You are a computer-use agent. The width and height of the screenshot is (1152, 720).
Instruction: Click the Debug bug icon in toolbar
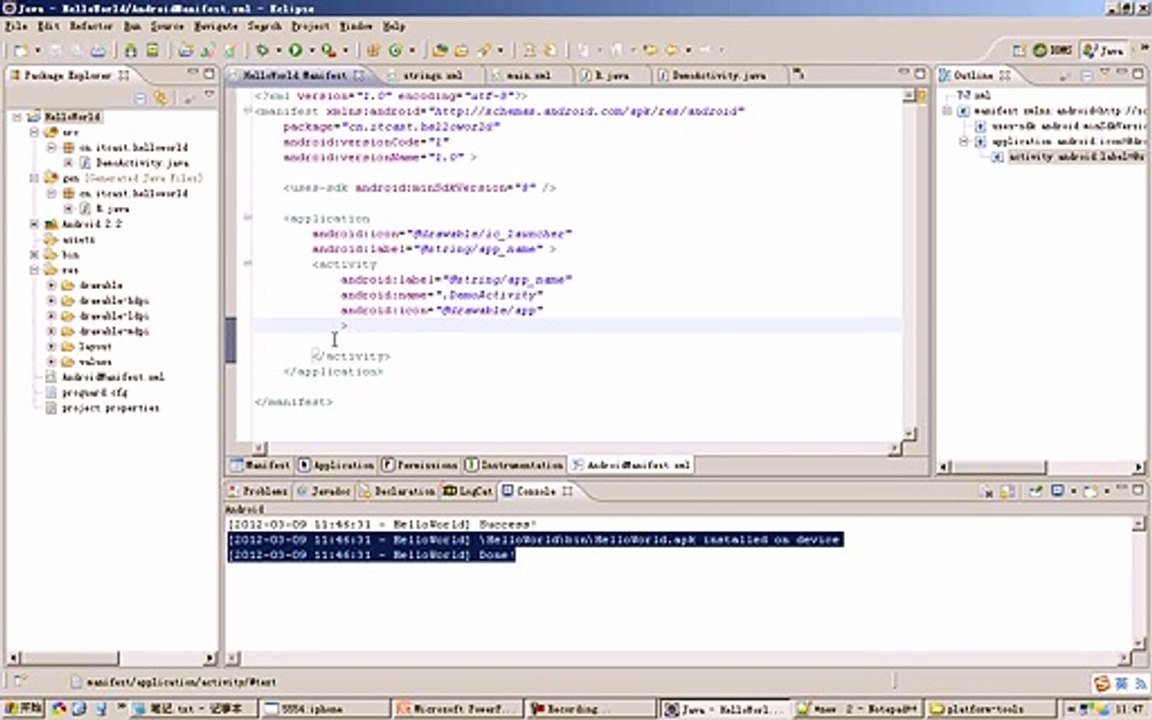click(x=262, y=51)
